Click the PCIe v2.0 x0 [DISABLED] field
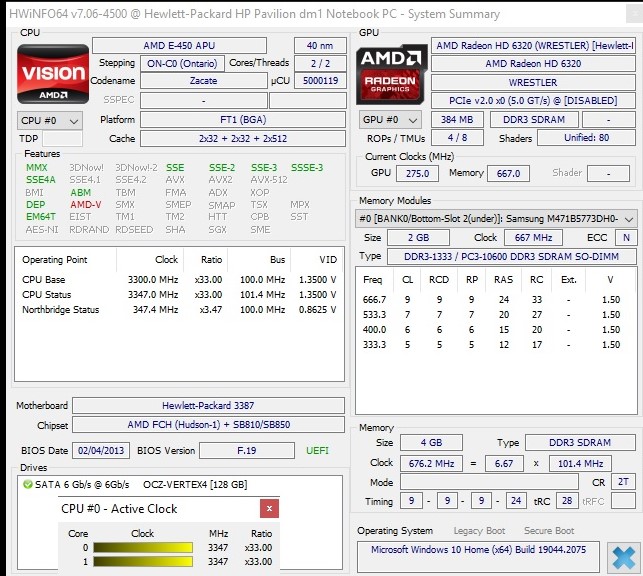The height and width of the screenshot is (576, 643). click(533, 101)
